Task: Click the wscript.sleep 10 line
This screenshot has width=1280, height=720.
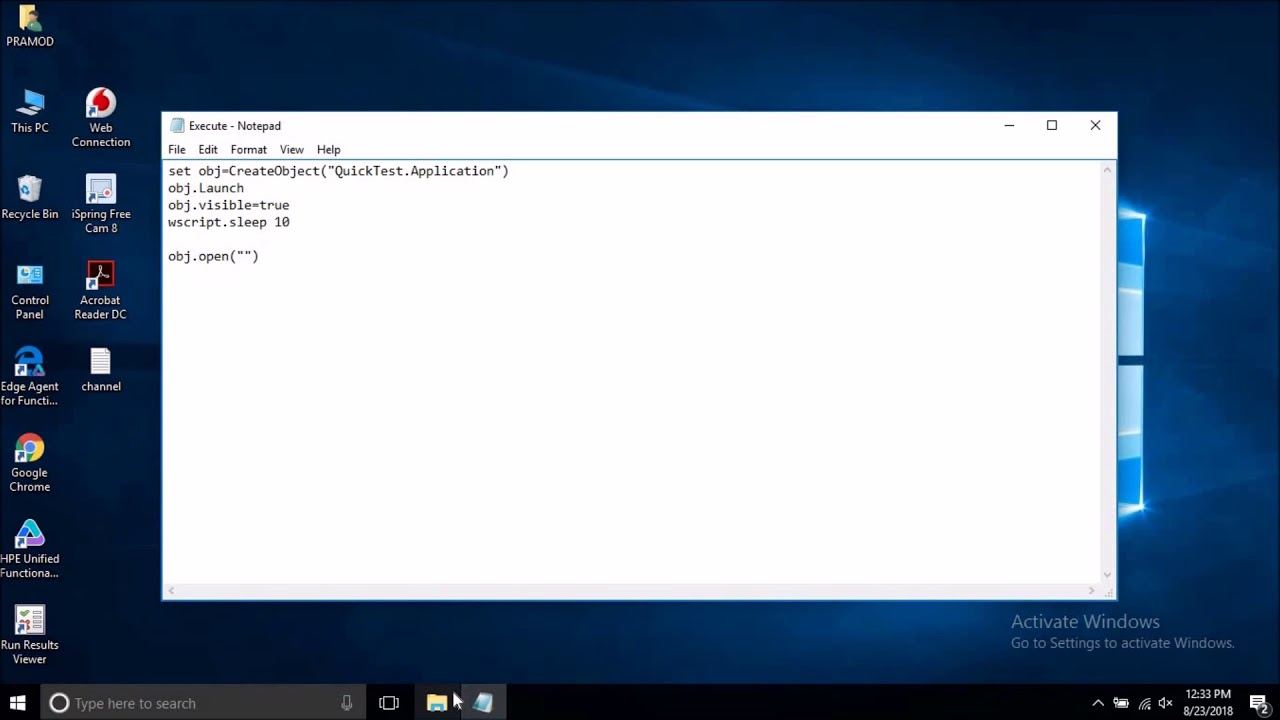Action: (228, 222)
